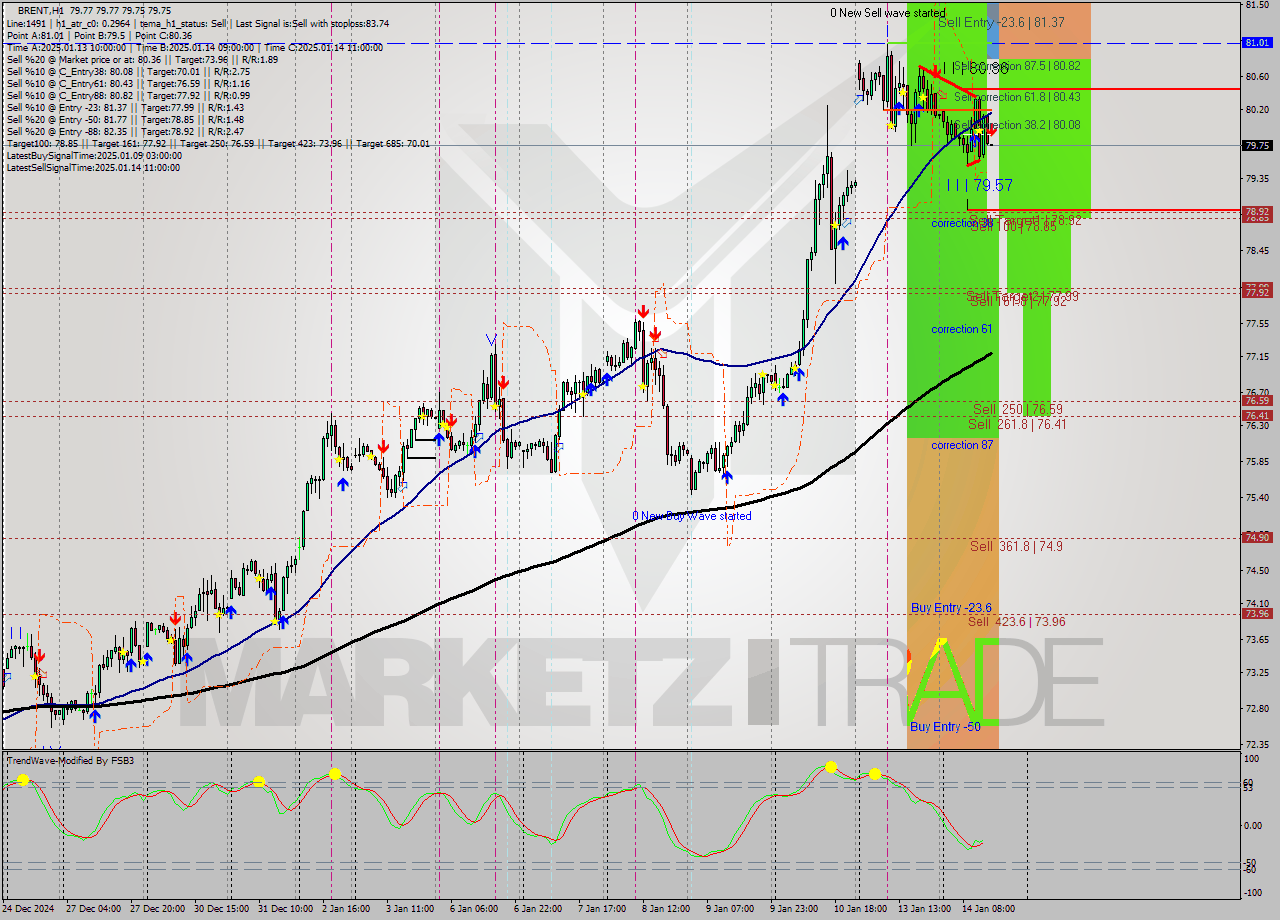
Task: Click the red 74.90 price level tag
Action: tap(1257, 537)
